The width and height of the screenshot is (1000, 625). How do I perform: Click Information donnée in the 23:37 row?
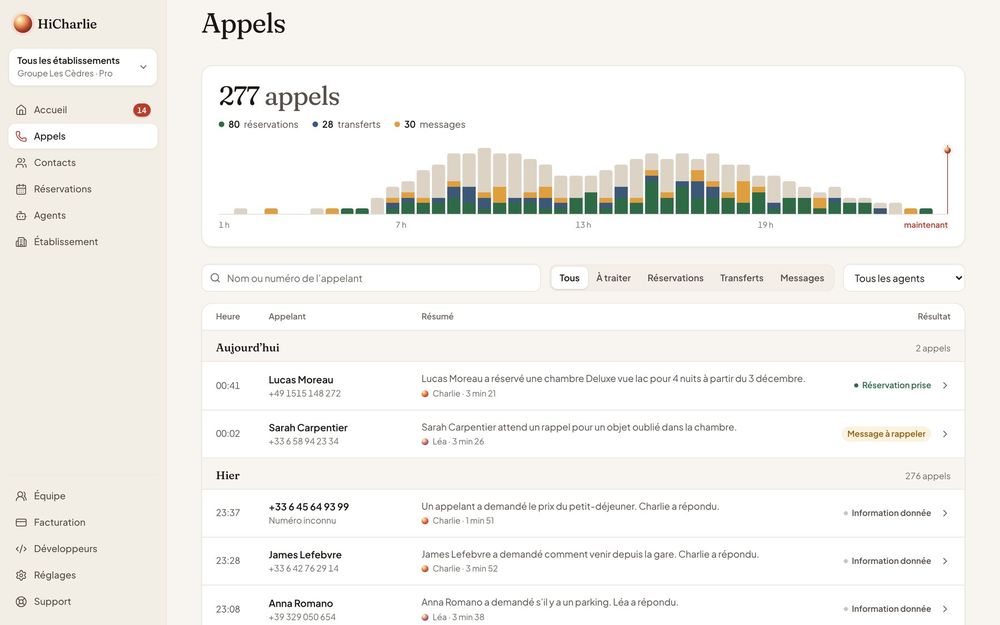887,513
